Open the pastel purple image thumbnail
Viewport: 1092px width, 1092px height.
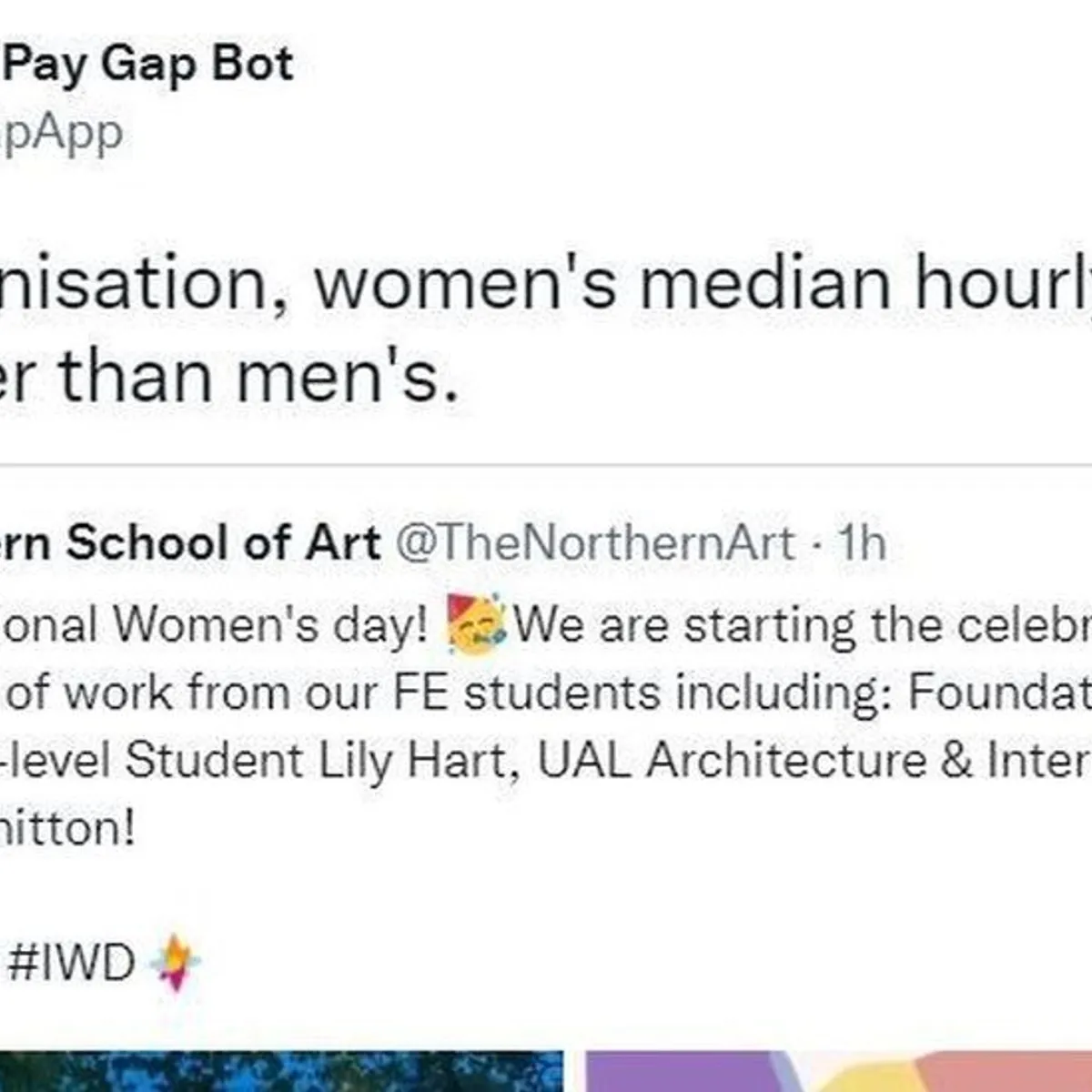point(837,1071)
